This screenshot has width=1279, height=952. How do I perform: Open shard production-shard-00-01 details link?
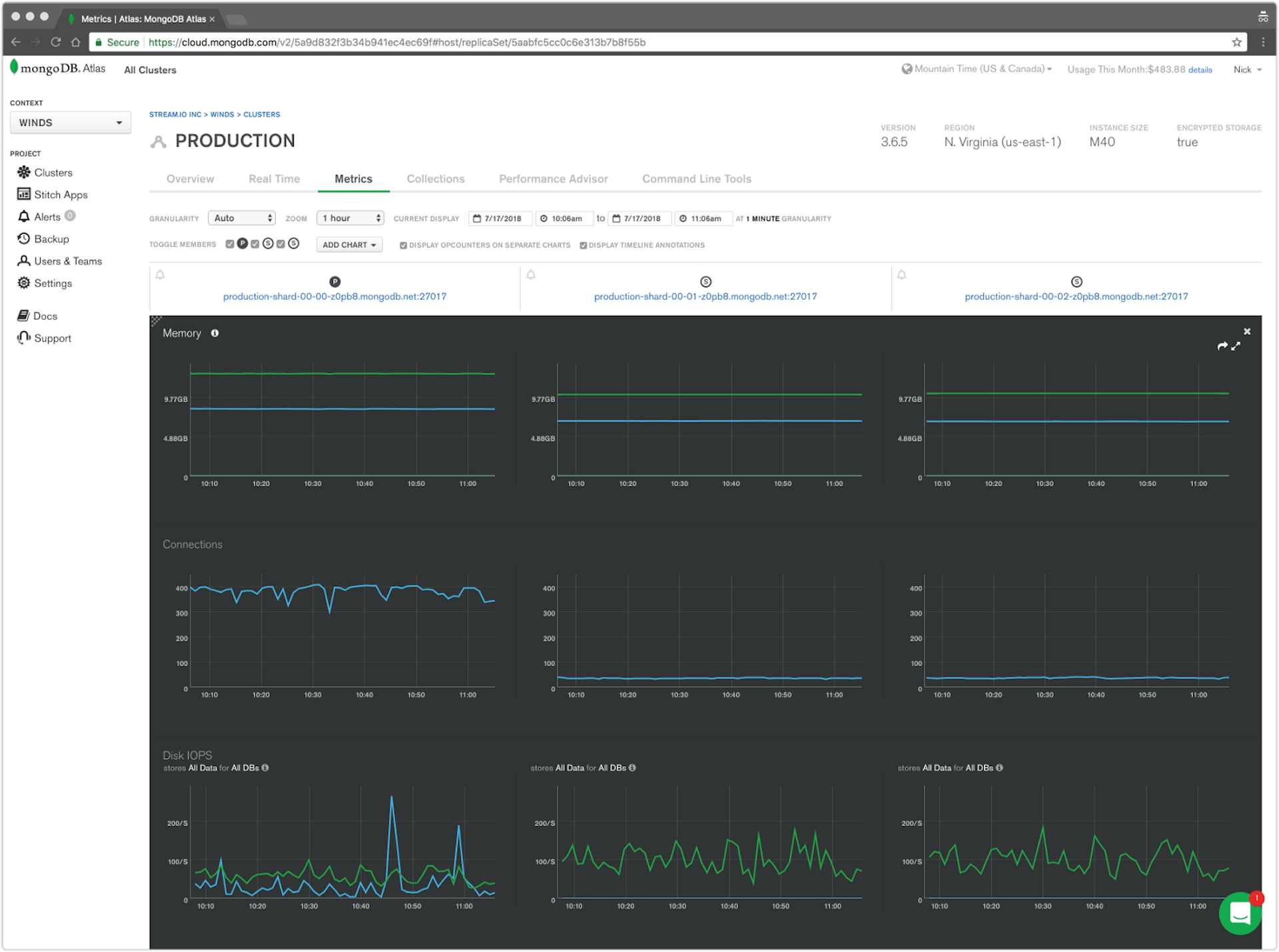coord(705,296)
